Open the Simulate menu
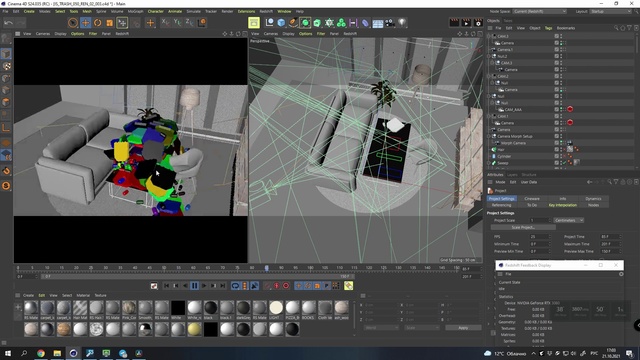Screen dimensions: 640x360 coord(193,11)
